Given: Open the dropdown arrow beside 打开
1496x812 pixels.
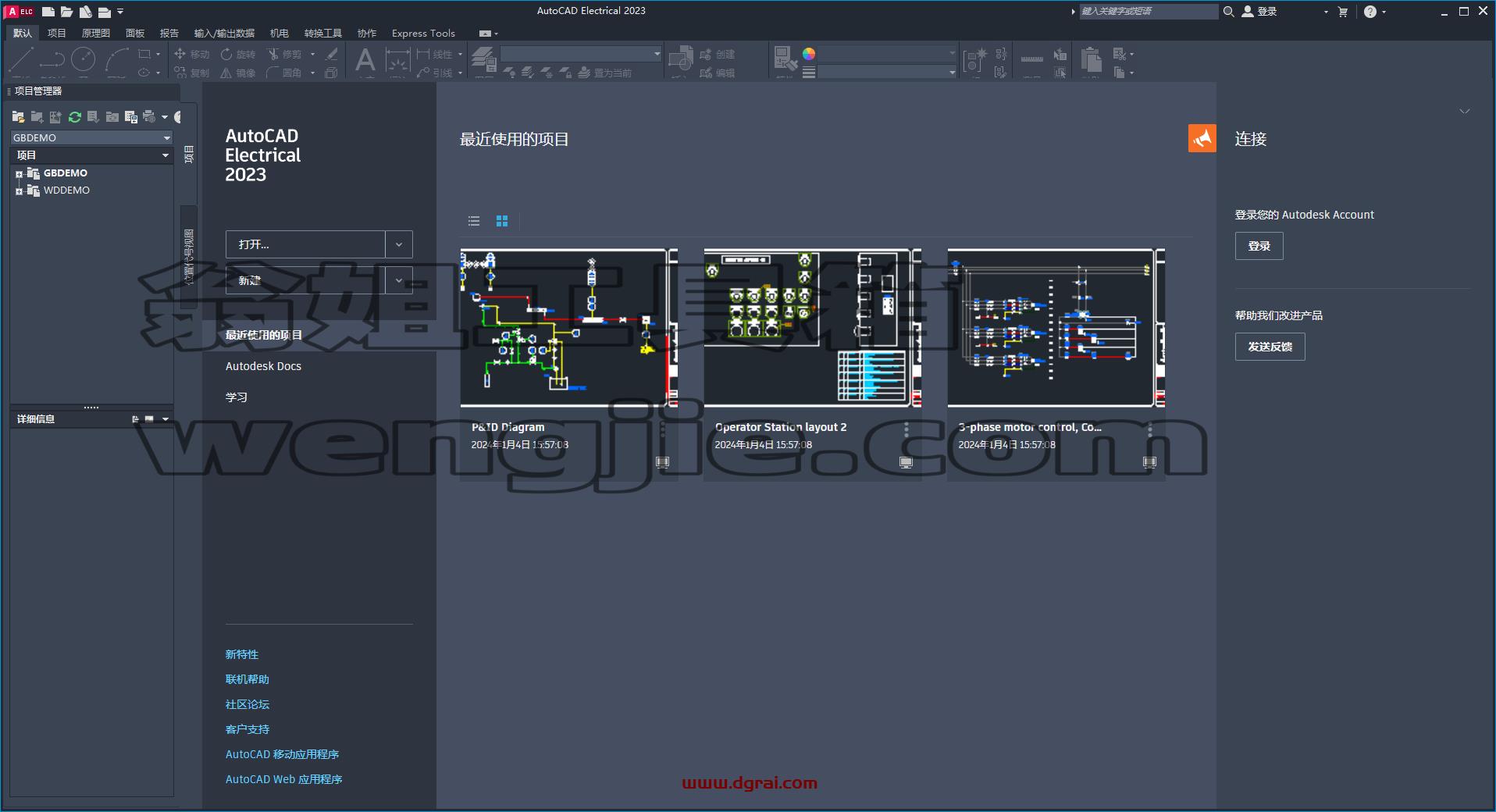Looking at the screenshot, I should [399, 244].
